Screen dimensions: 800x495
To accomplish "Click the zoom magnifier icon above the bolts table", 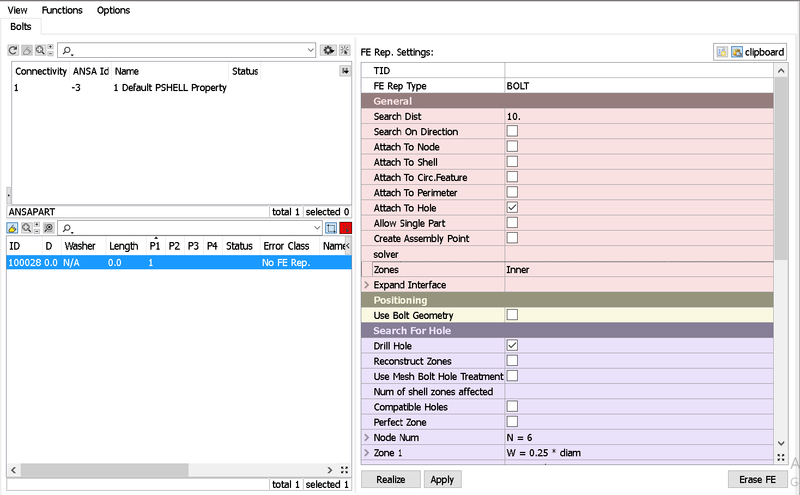I will (x=26, y=228).
